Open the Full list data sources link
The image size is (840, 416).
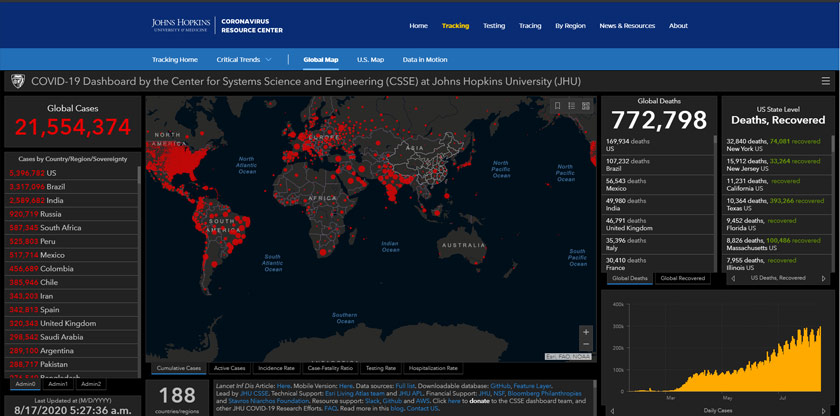tap(405, 386)
